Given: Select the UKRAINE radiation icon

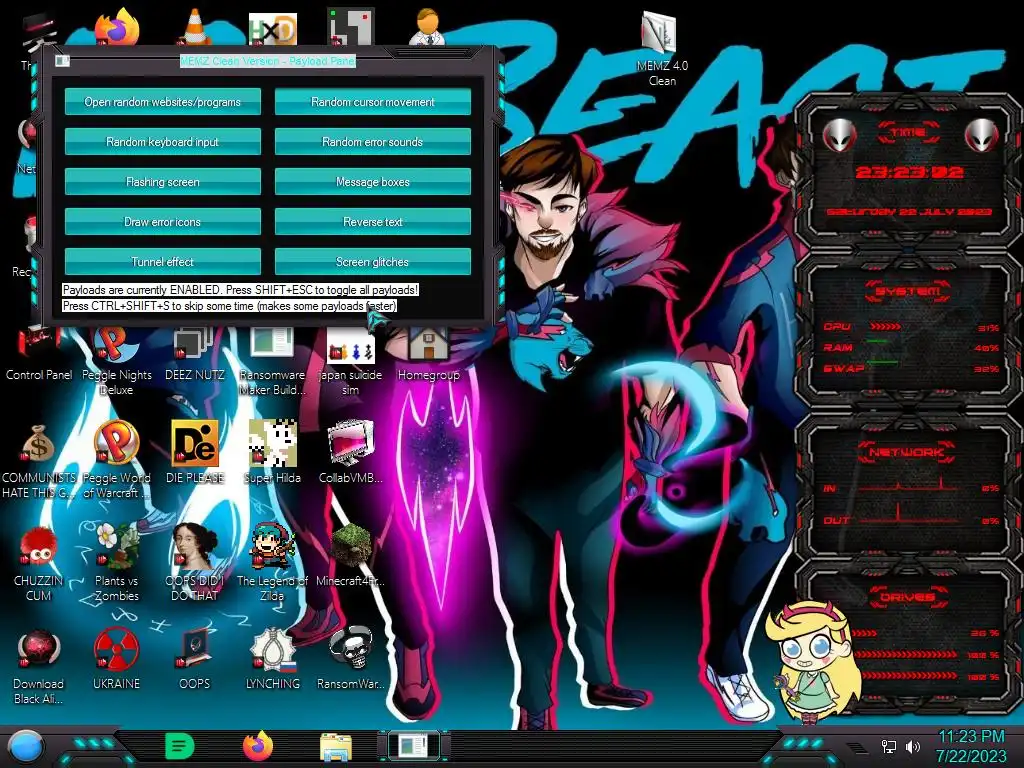Looking at the screenshot, I should (x=116, y=658).
